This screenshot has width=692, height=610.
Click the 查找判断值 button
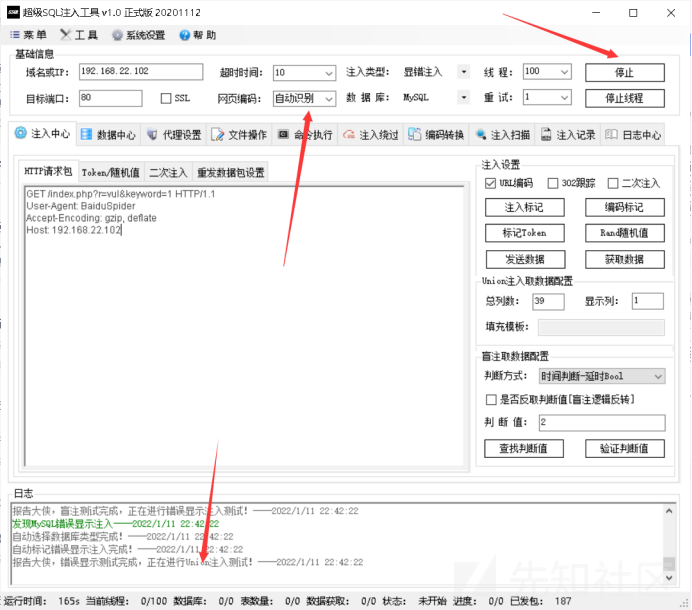tap(524, 448)
